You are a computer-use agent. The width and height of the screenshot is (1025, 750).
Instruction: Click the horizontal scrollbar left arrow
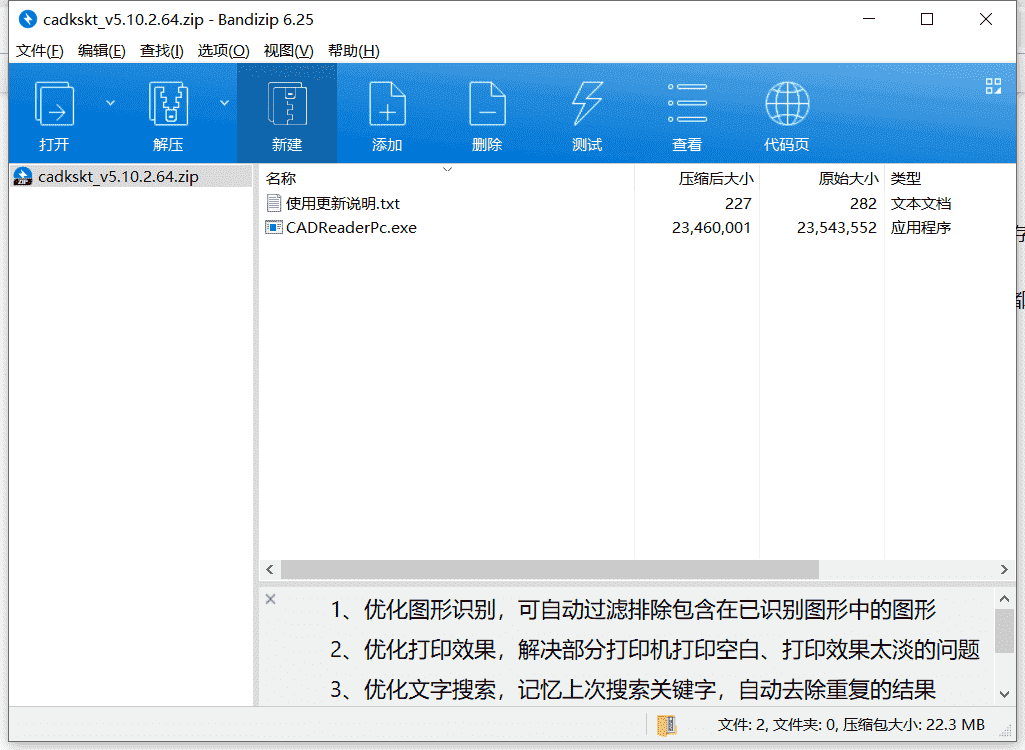point(270,570)
